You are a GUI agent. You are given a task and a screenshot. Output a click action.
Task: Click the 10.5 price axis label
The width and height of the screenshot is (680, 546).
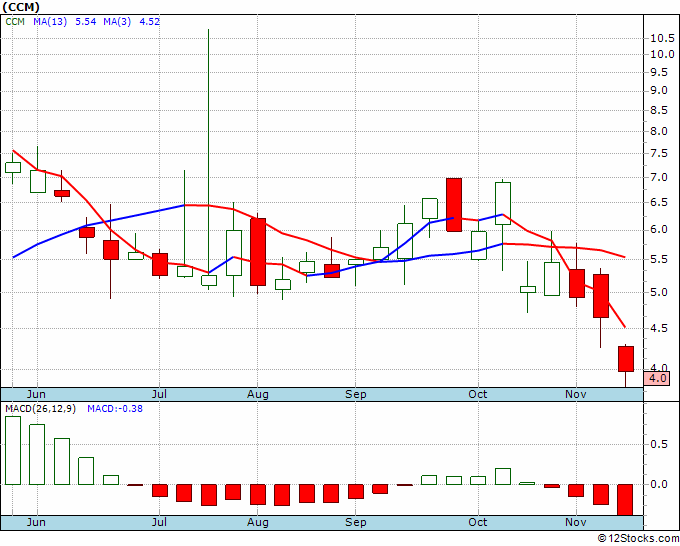pyautogui.click(x=662, y=38)
